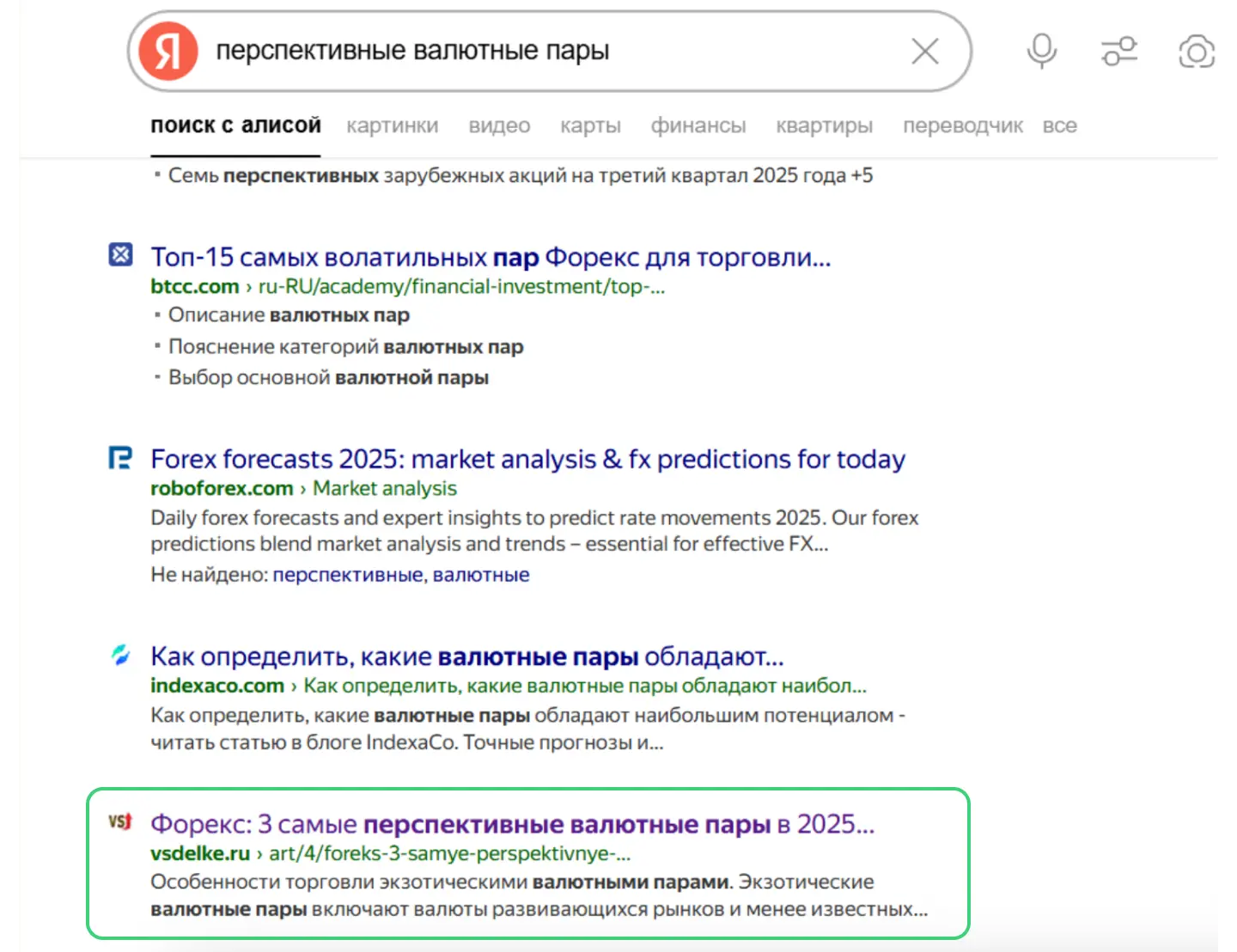Switch to the 'картинки' tab
The height and width of the screenshot is (952, 1237).
pyautogui.click(x=393, y=125)
